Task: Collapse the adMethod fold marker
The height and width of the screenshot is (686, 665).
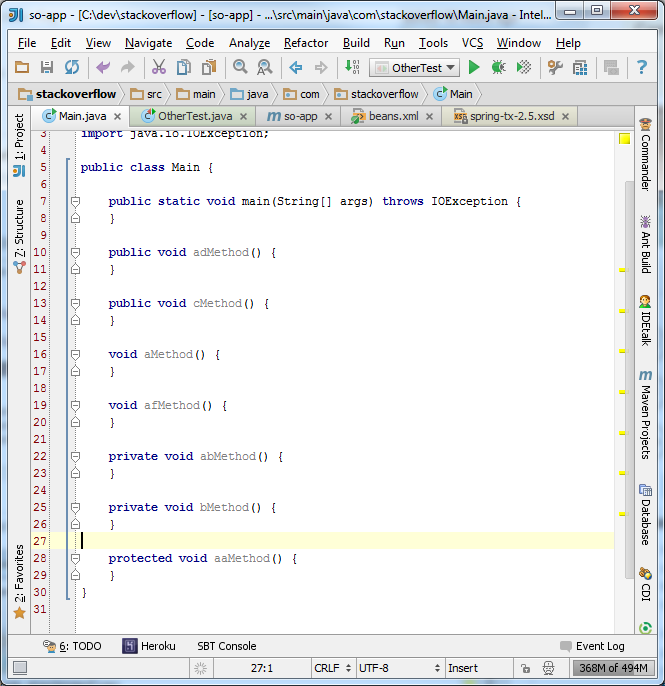Action: [x=75, y=252]
